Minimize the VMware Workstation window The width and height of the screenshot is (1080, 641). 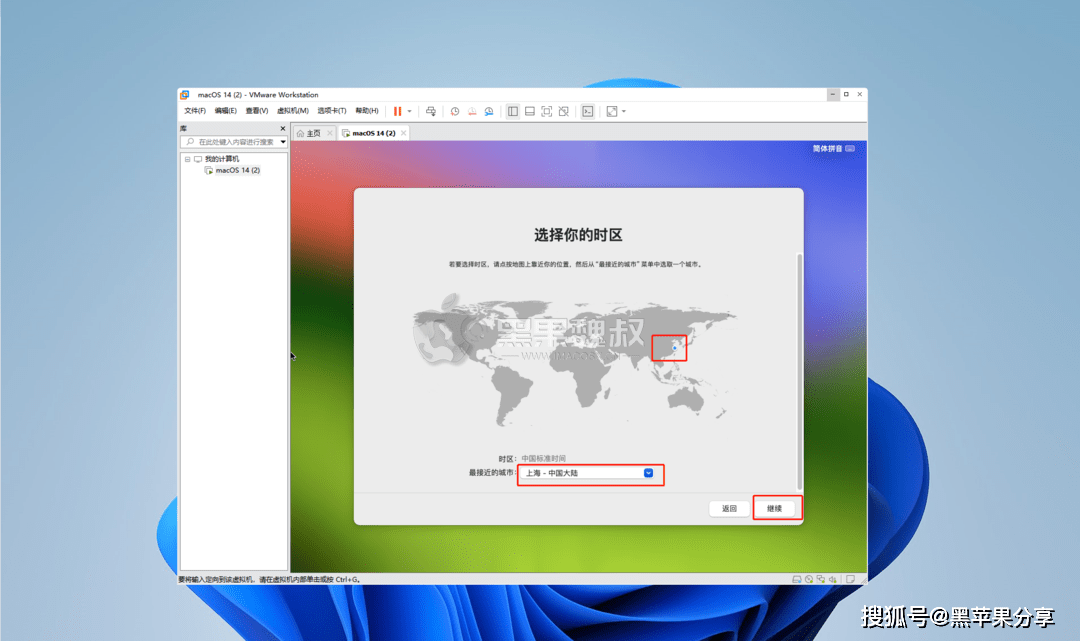pos(833,94)
